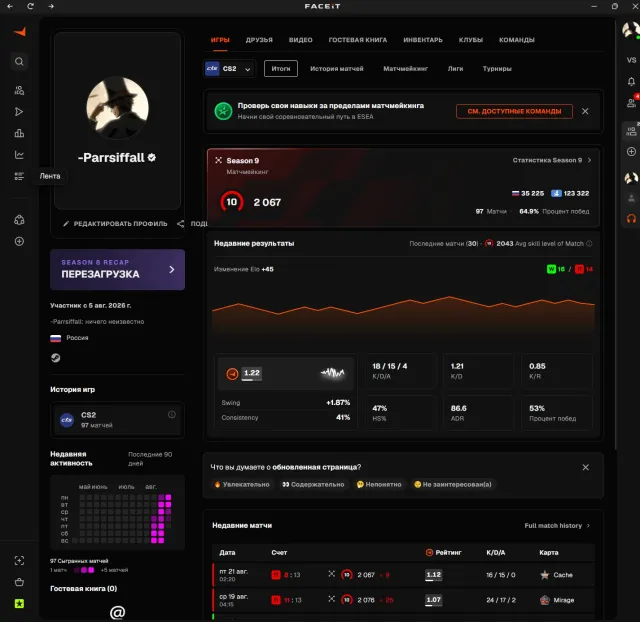Open the Steam account icon in profile

pyautogui.click(x=56, y=358)
